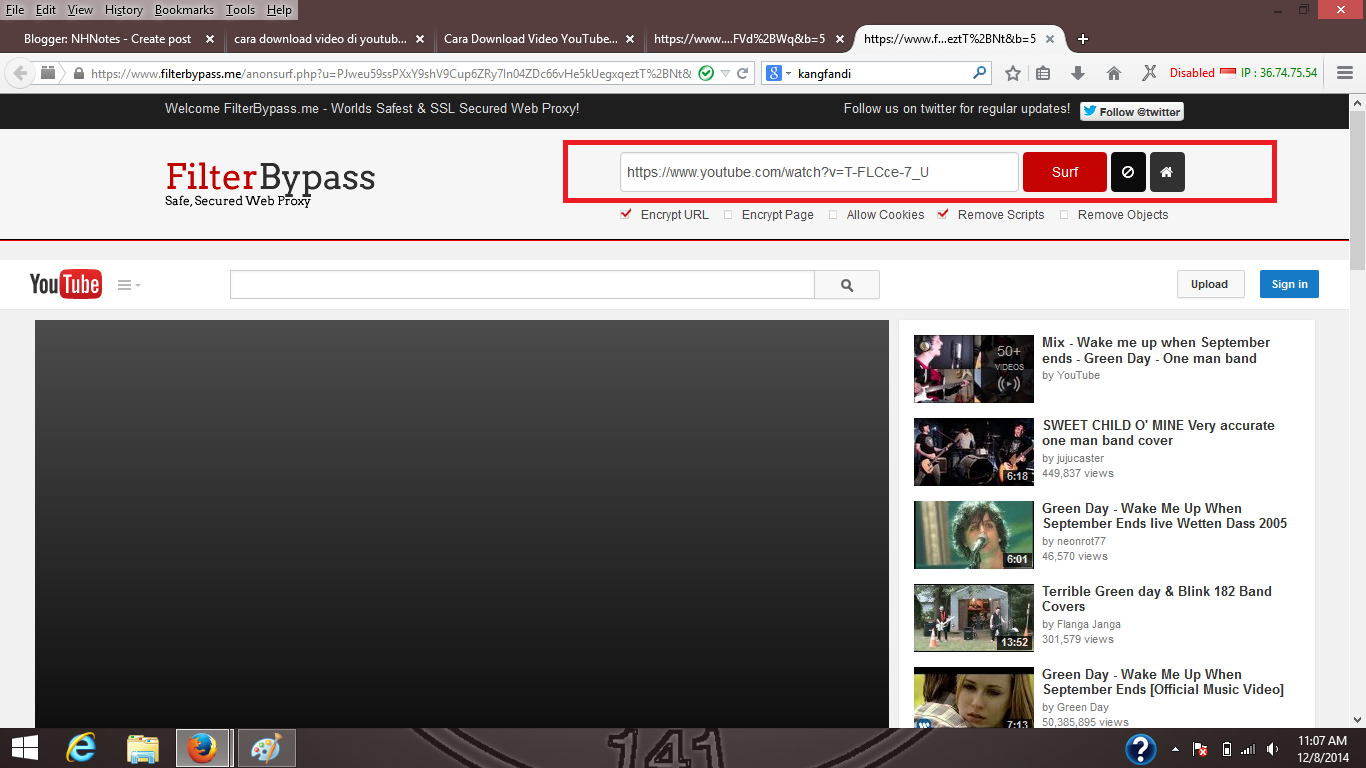Image resolution: width=1366 pixels, height=768 pixels.
Task: Click the YouTube Upload button
Action: (1209, 284)
